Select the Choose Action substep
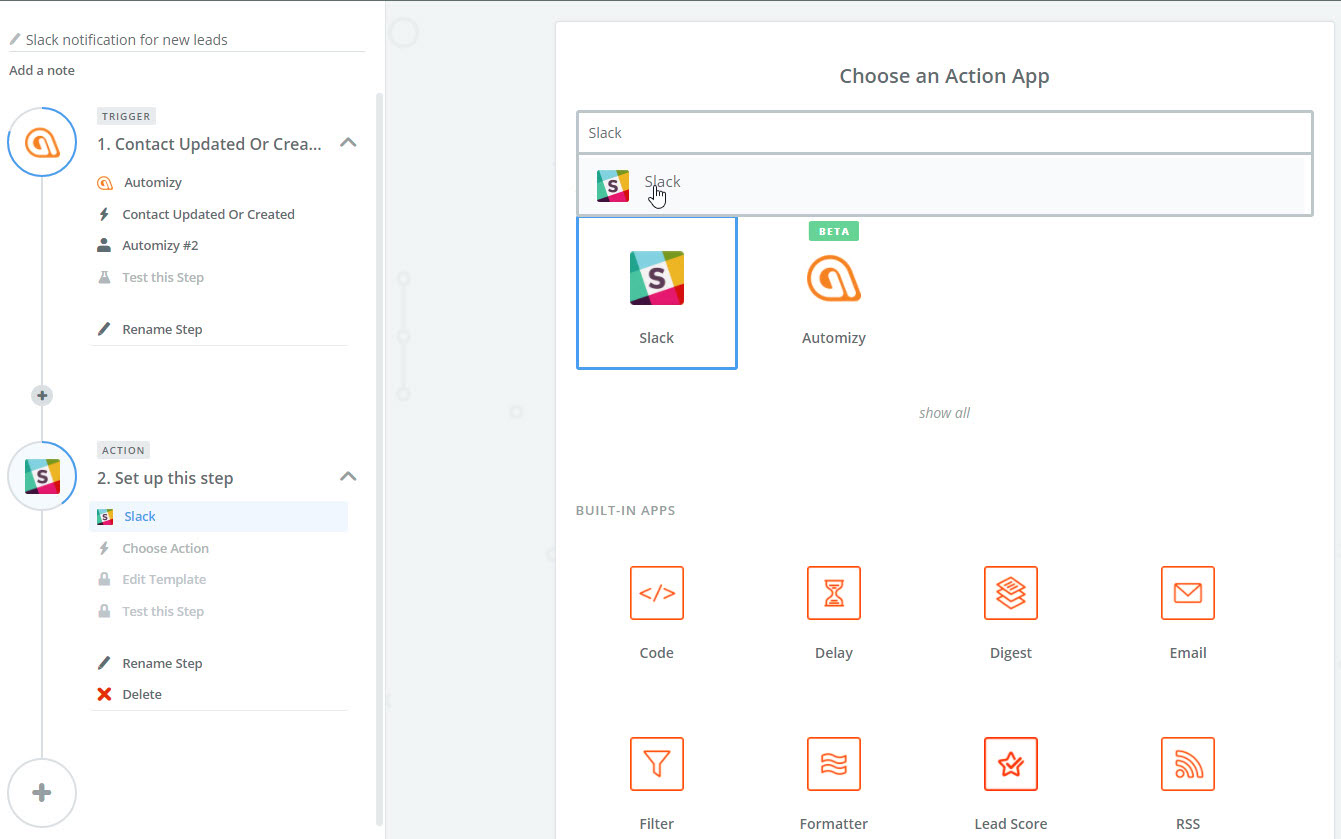Screen dimensions: 1341x839 165,548
